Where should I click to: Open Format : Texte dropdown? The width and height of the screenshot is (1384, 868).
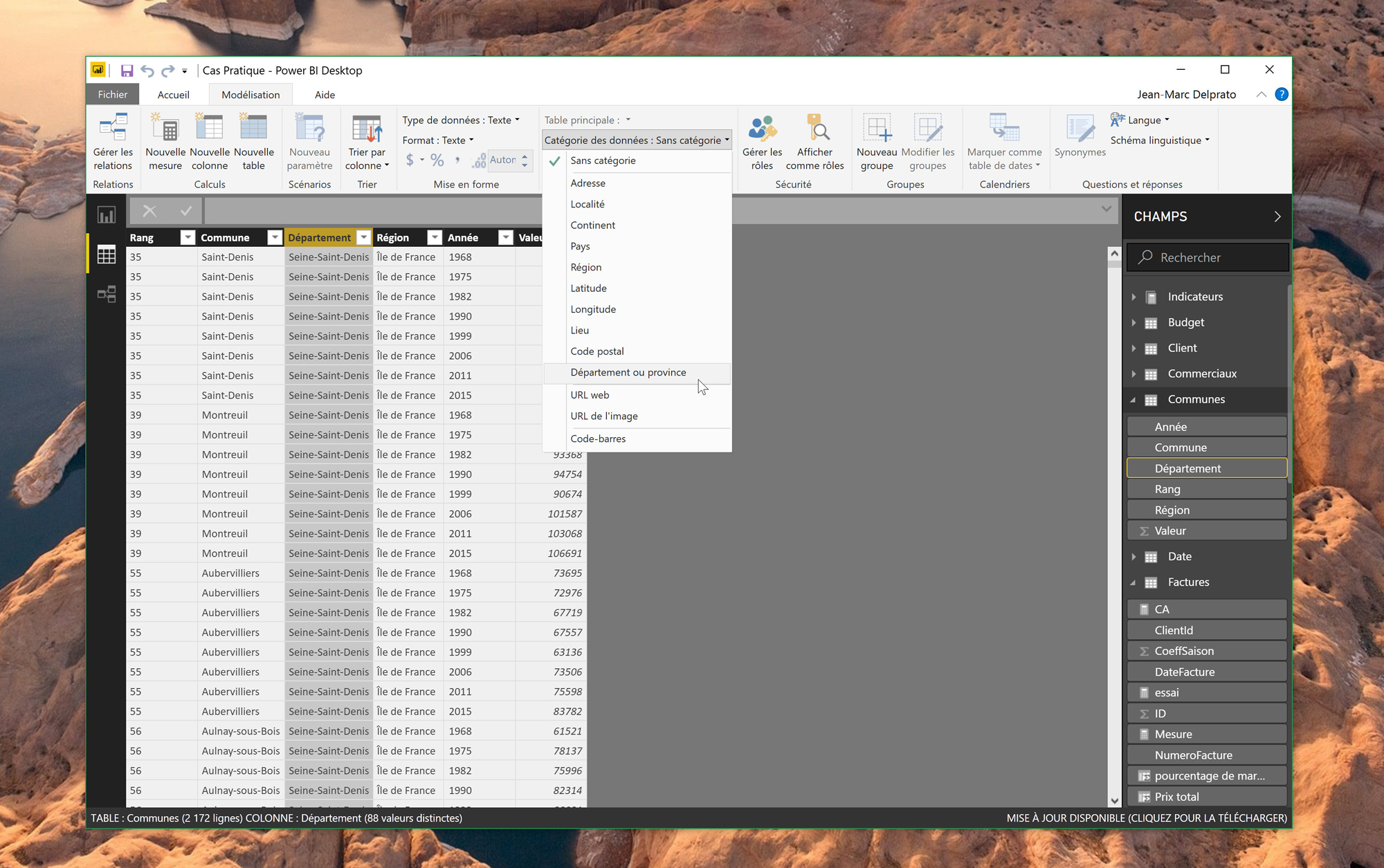438,140
